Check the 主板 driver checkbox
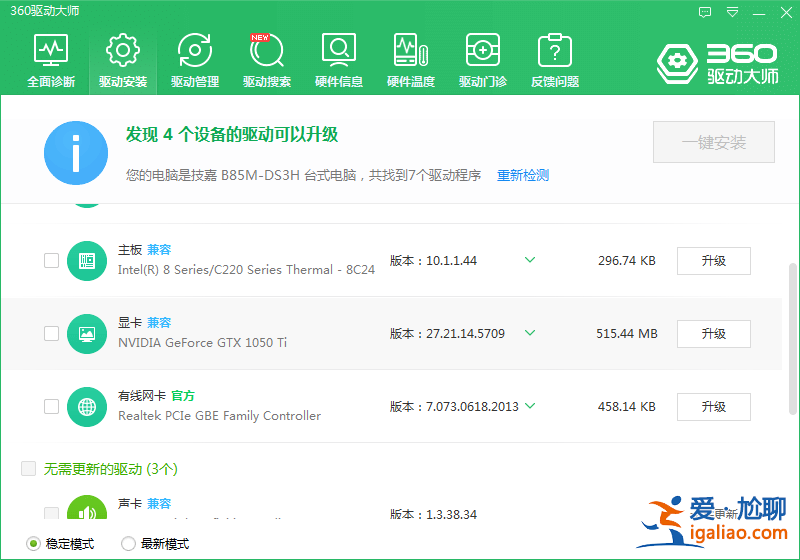Viewport: 800px width, 560px height. (51, 261)
